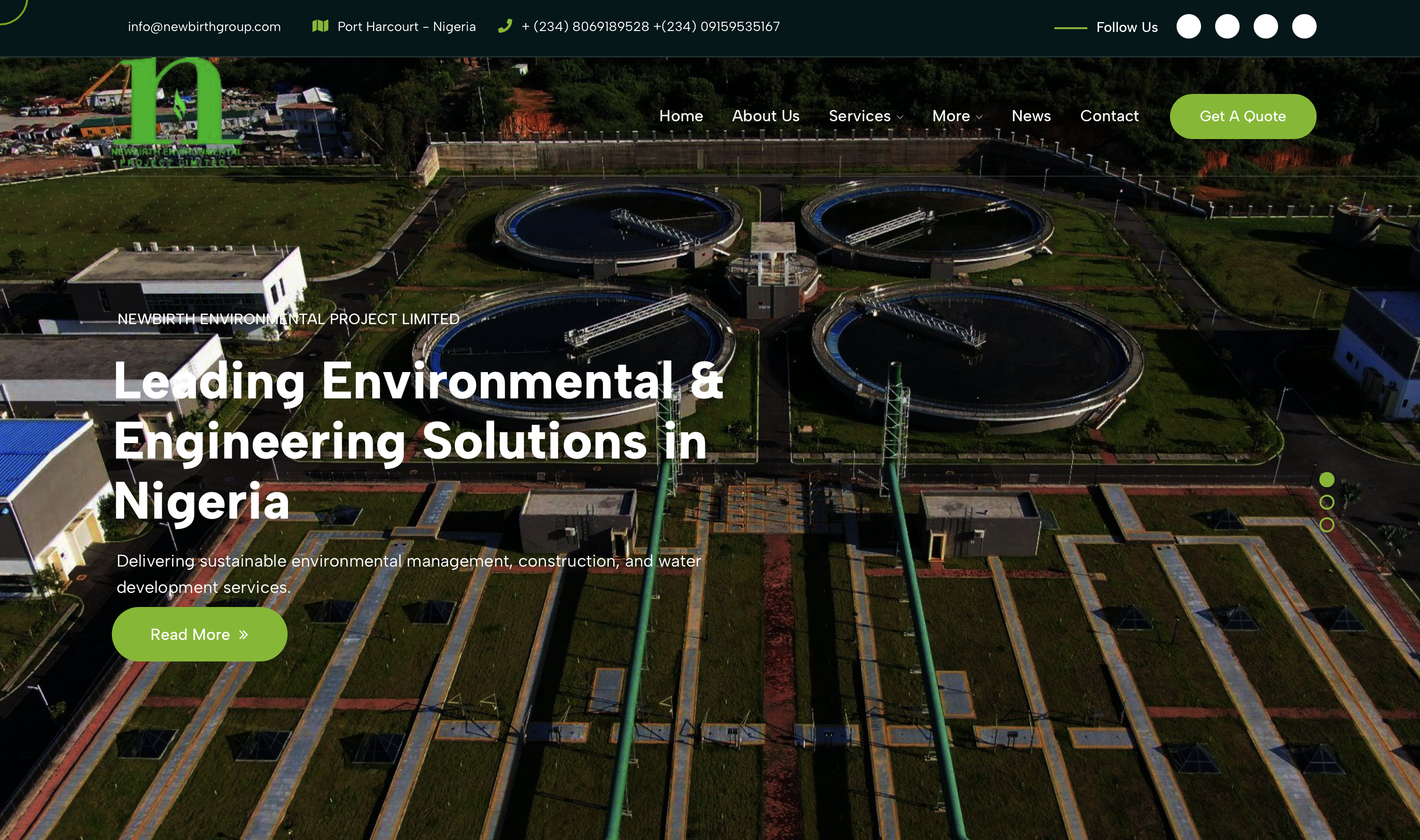Screen dimensions: 1420x840
Task: Select the first filled green slide dot
Action: point(1326,480)
